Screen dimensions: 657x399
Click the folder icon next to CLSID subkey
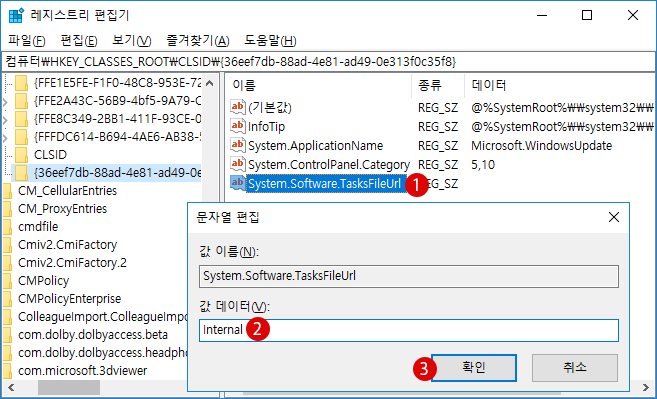coord(21,155)
